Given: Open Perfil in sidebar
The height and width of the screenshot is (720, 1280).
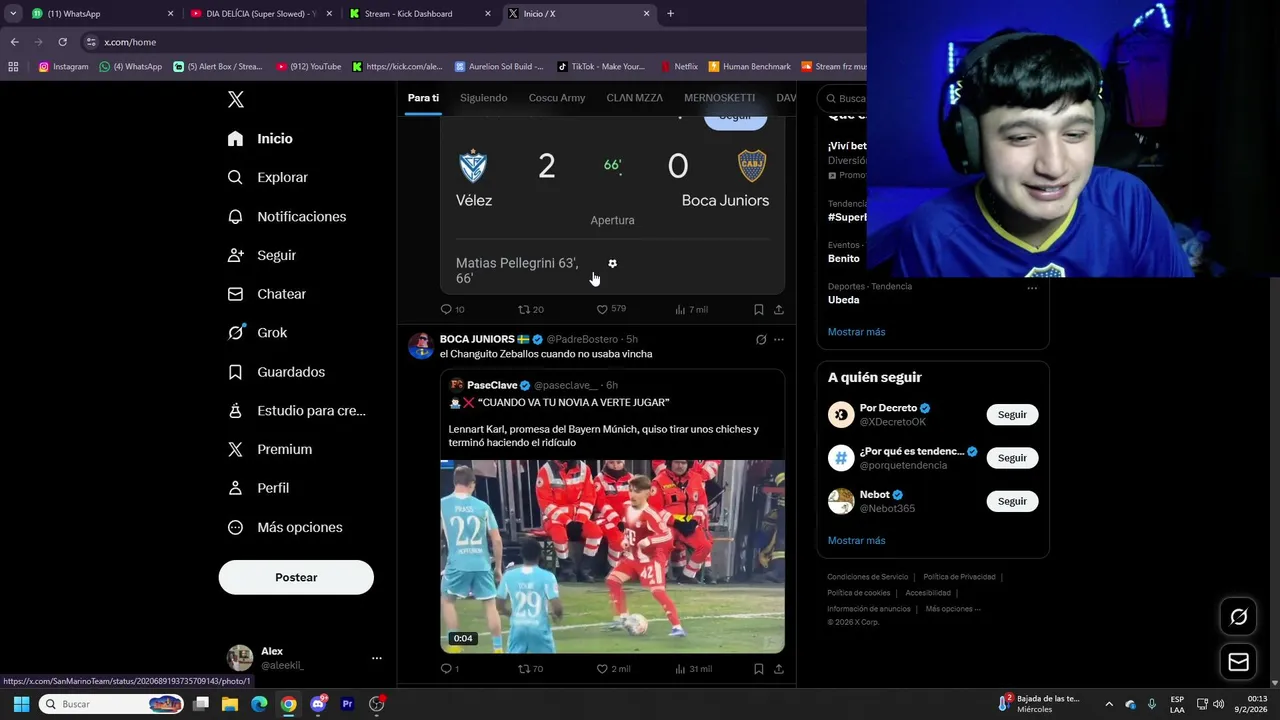Looking at the screenshot, I should [259, 488].
